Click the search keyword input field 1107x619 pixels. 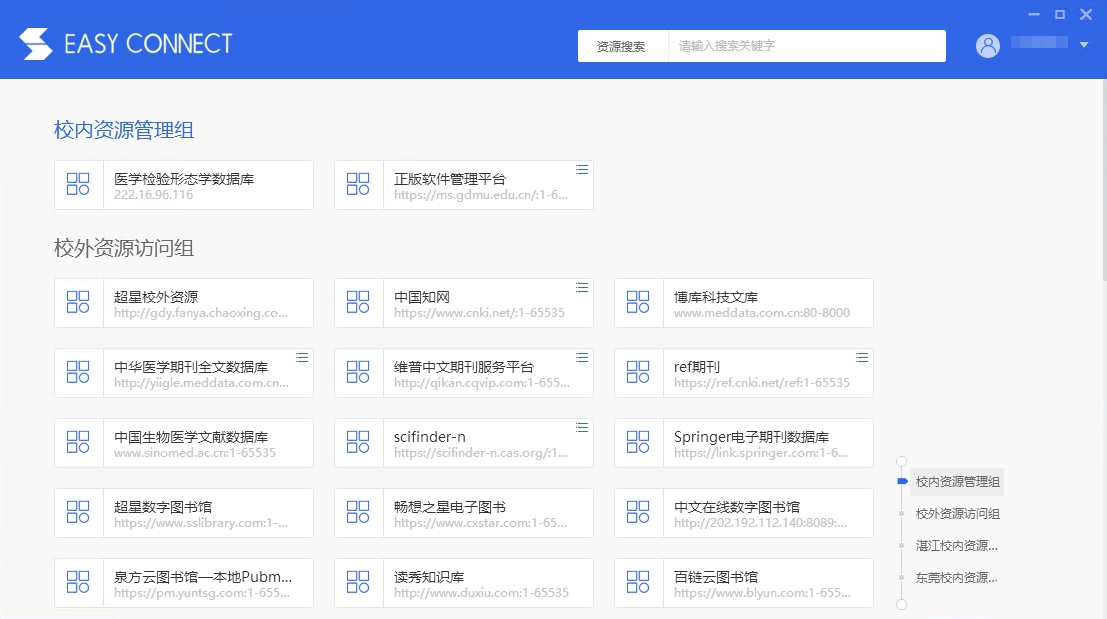[805, 45]
